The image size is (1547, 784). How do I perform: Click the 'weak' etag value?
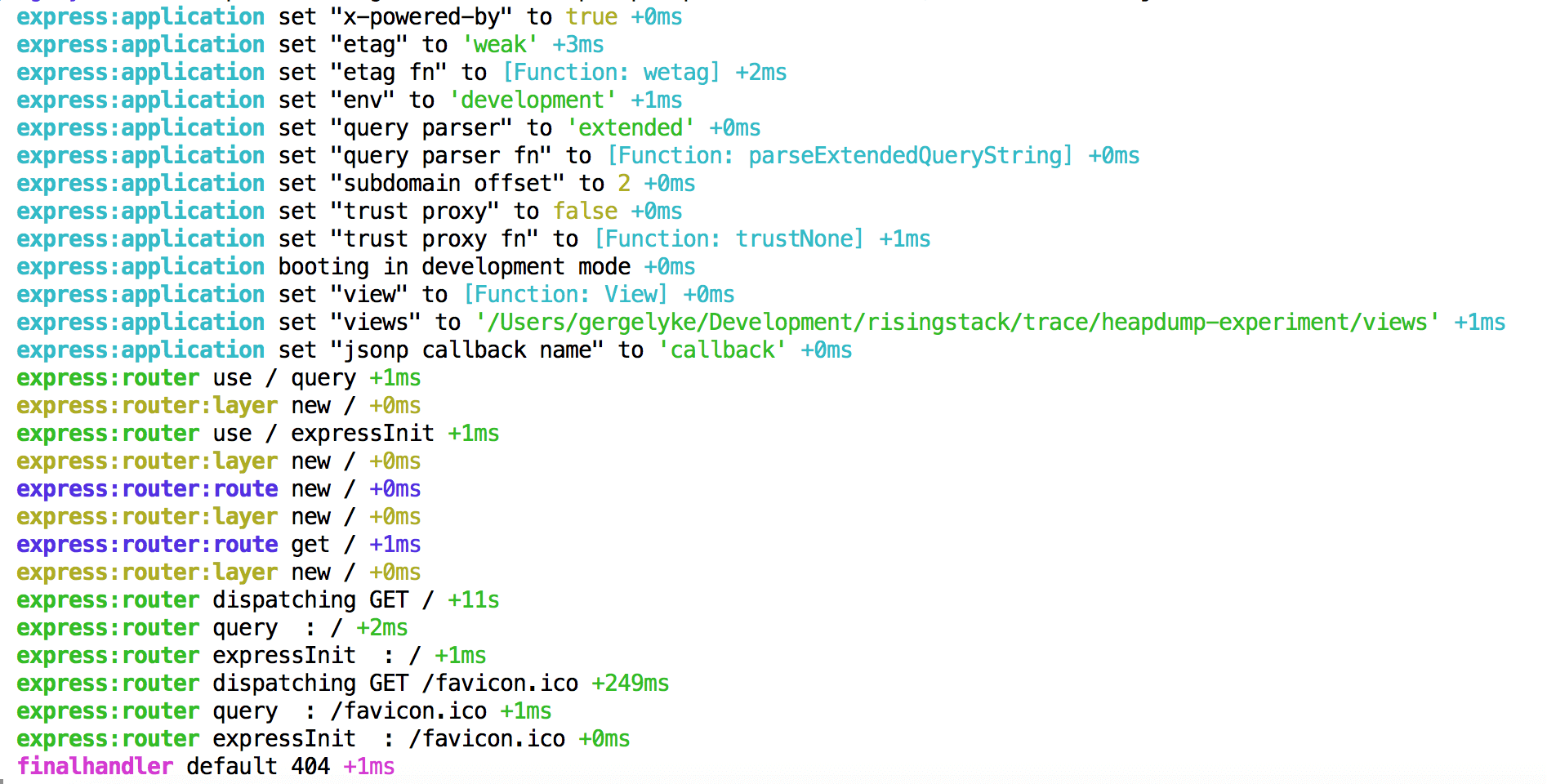tap(500, 45)
